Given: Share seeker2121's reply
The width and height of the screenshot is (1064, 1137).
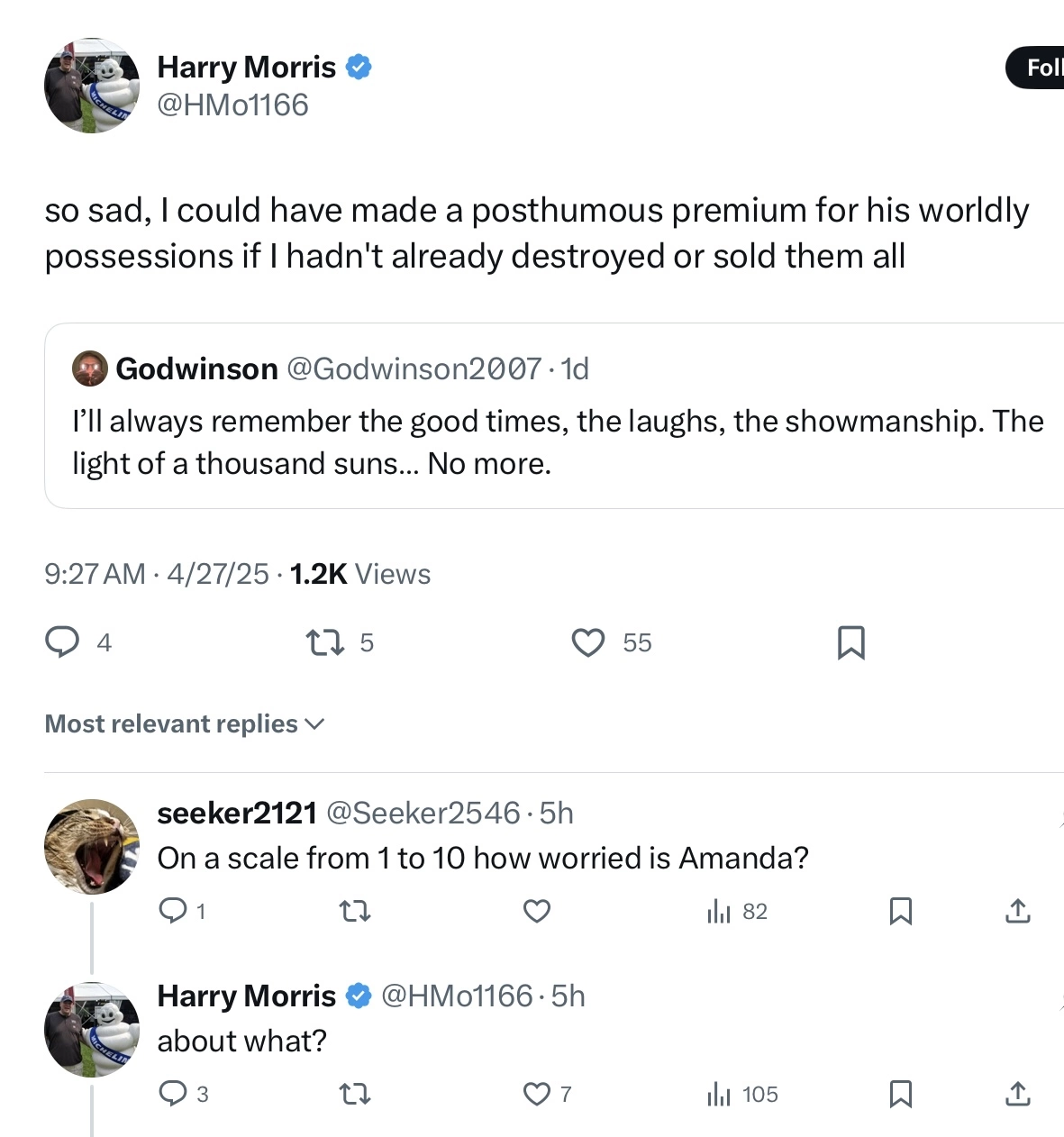Looking at the screenshot, I should pos(1018,912).
